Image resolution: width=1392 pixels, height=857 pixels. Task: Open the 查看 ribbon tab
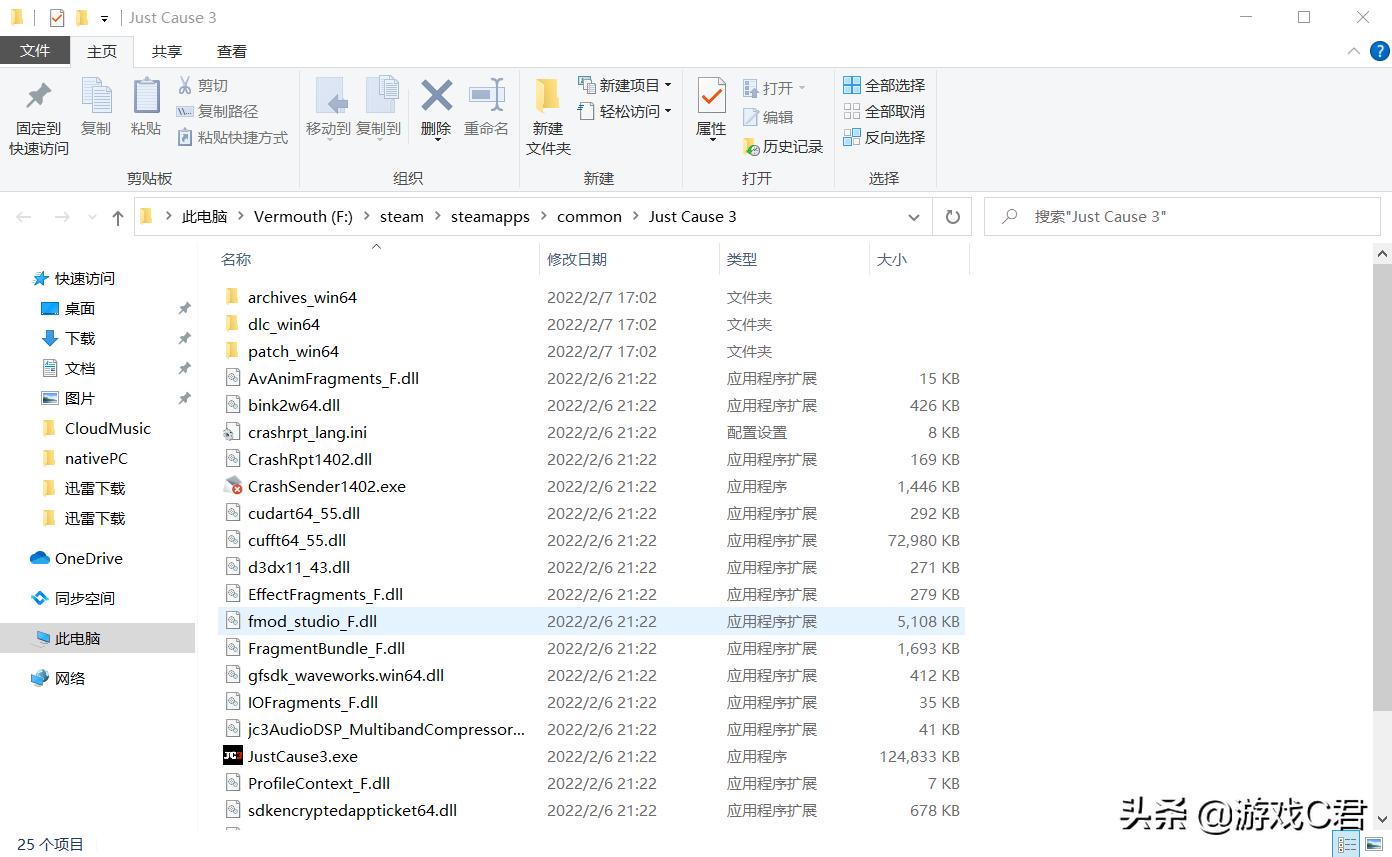coord(231,52)
